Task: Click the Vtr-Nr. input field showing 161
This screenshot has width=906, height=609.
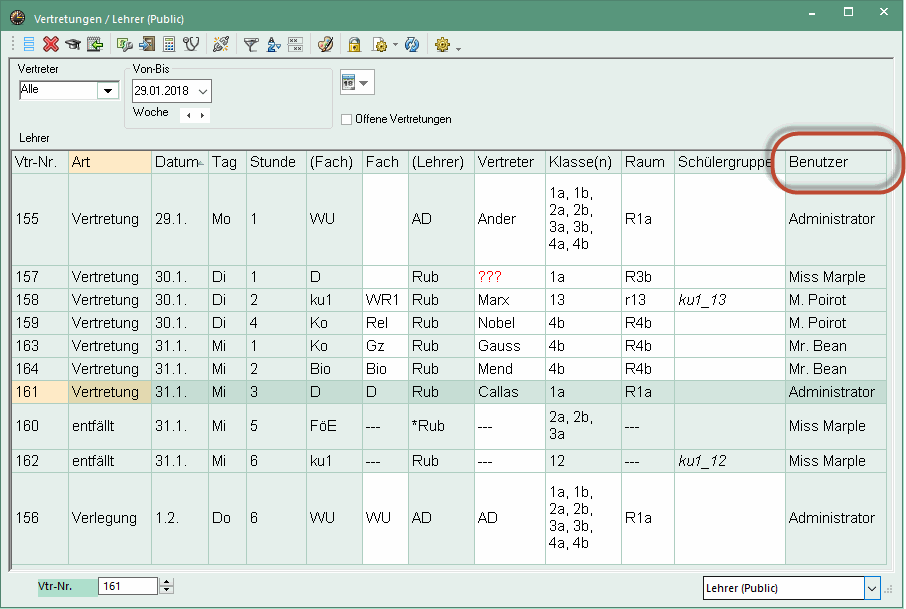Action: [x=128, y=586]
